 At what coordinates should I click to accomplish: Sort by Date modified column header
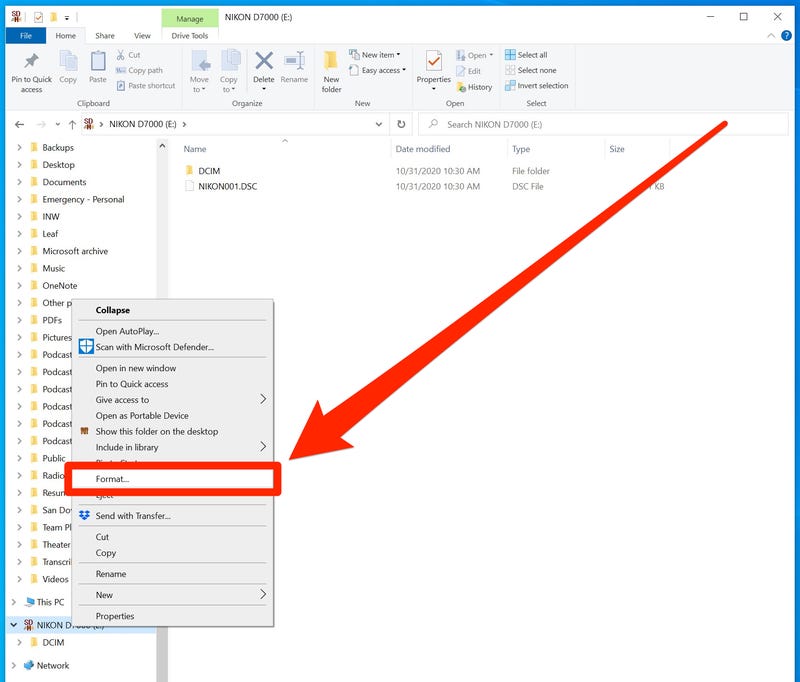coord(423,149)
